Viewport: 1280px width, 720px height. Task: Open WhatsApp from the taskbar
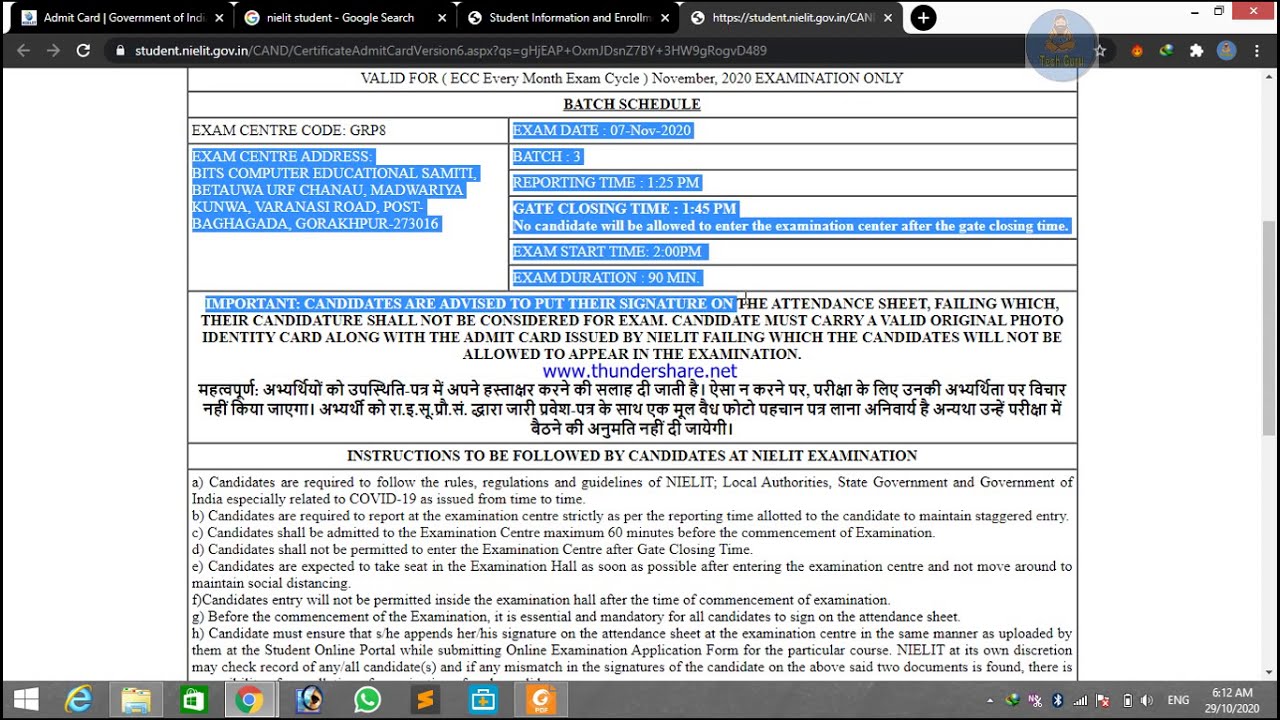[368, 700]
